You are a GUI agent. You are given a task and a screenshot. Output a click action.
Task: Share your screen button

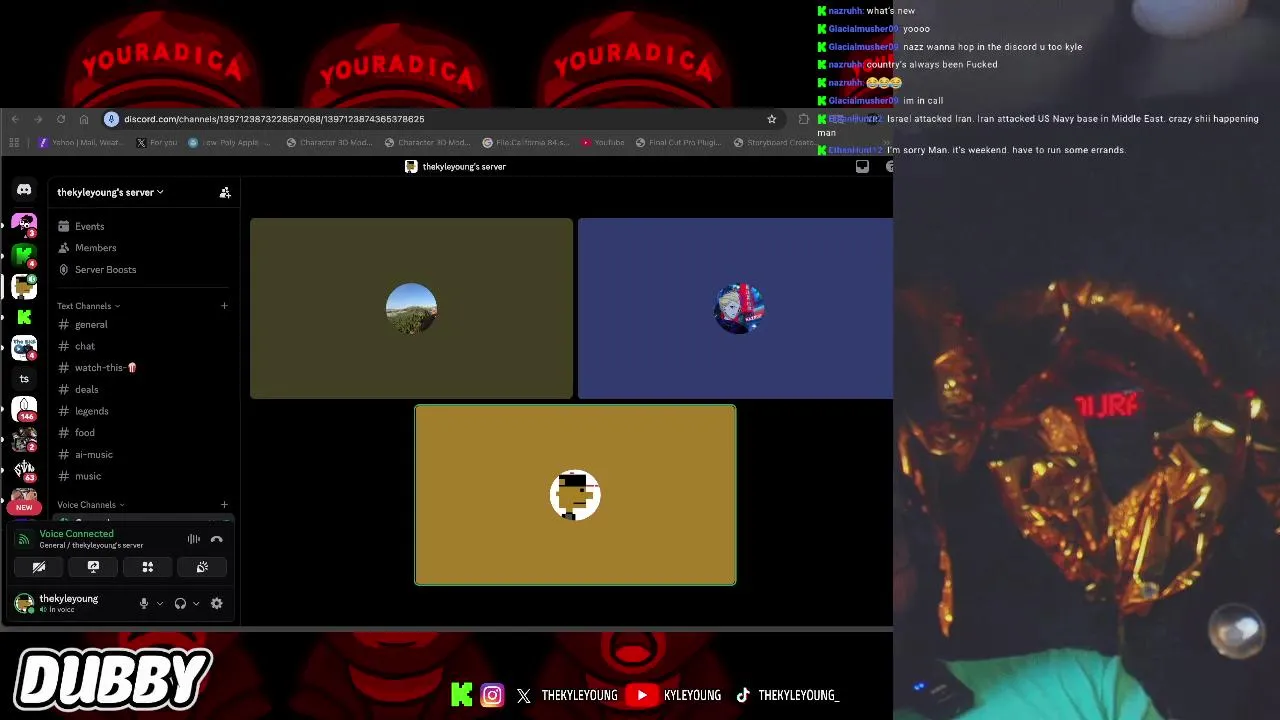(93, 567)
